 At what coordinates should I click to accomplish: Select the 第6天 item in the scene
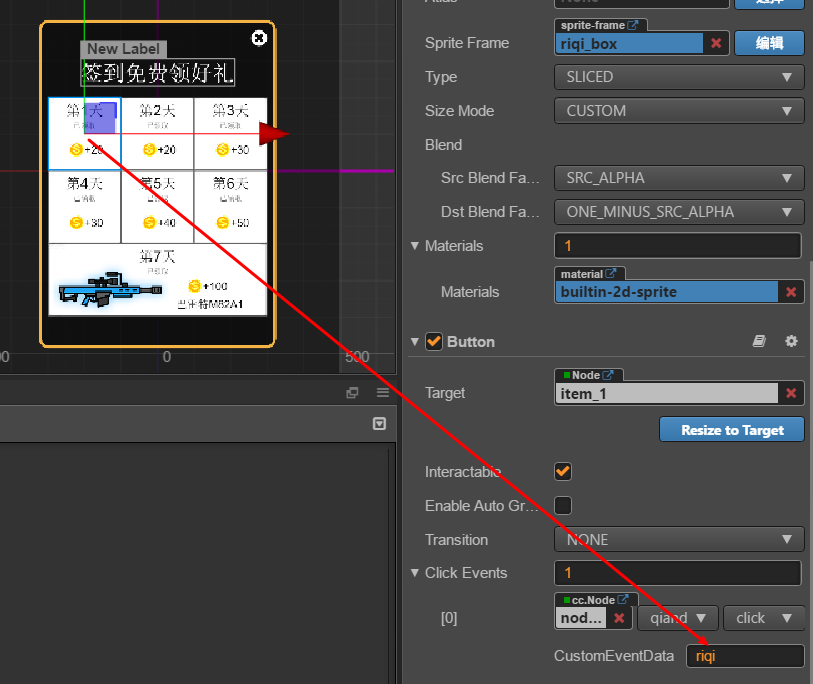(230, 207)
